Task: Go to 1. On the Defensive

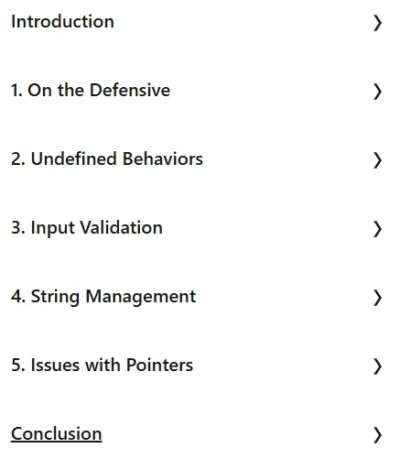Action: (x=200, y=91)
